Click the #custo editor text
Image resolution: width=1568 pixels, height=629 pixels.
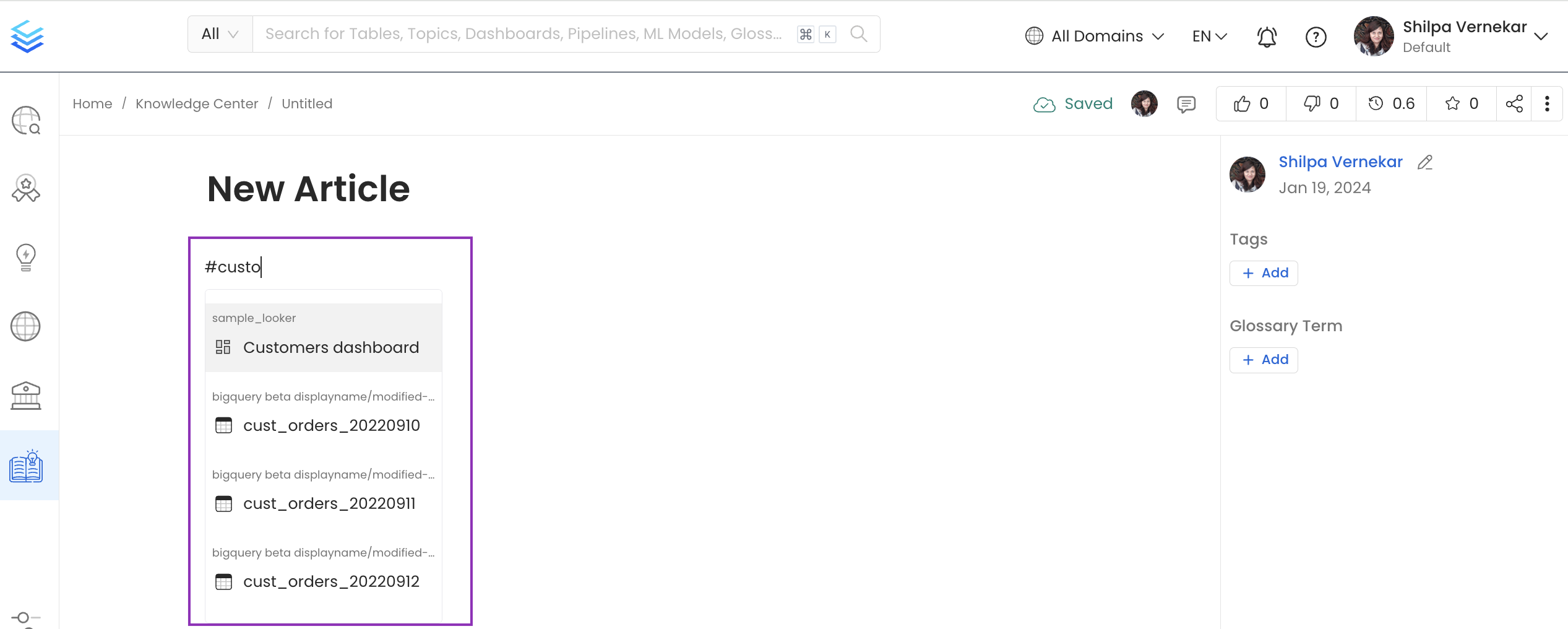tap(233, 267)
